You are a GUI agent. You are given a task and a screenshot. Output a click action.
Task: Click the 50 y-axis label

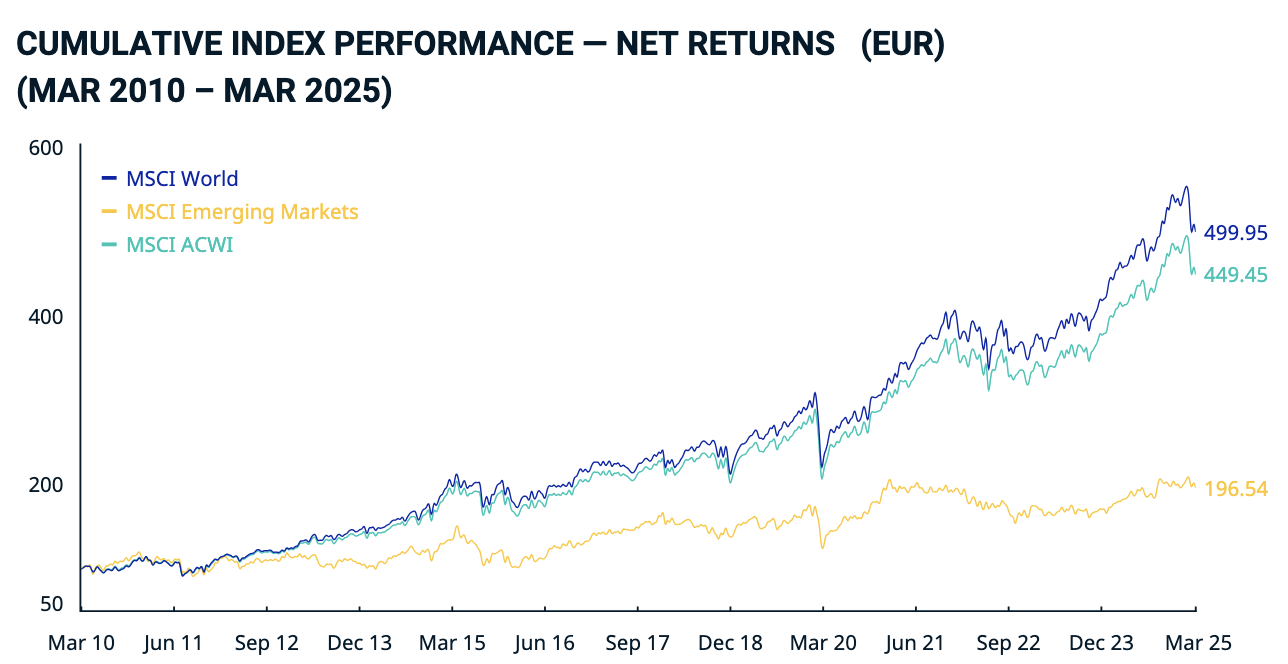53,604
